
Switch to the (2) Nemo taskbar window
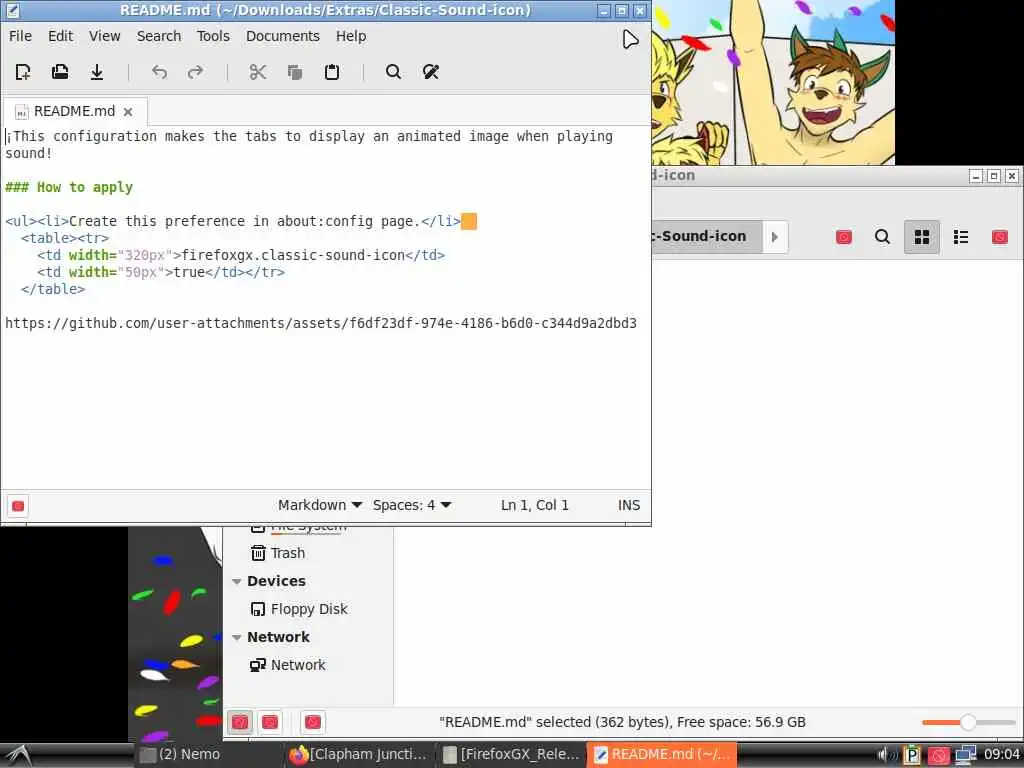click(208, 755)
